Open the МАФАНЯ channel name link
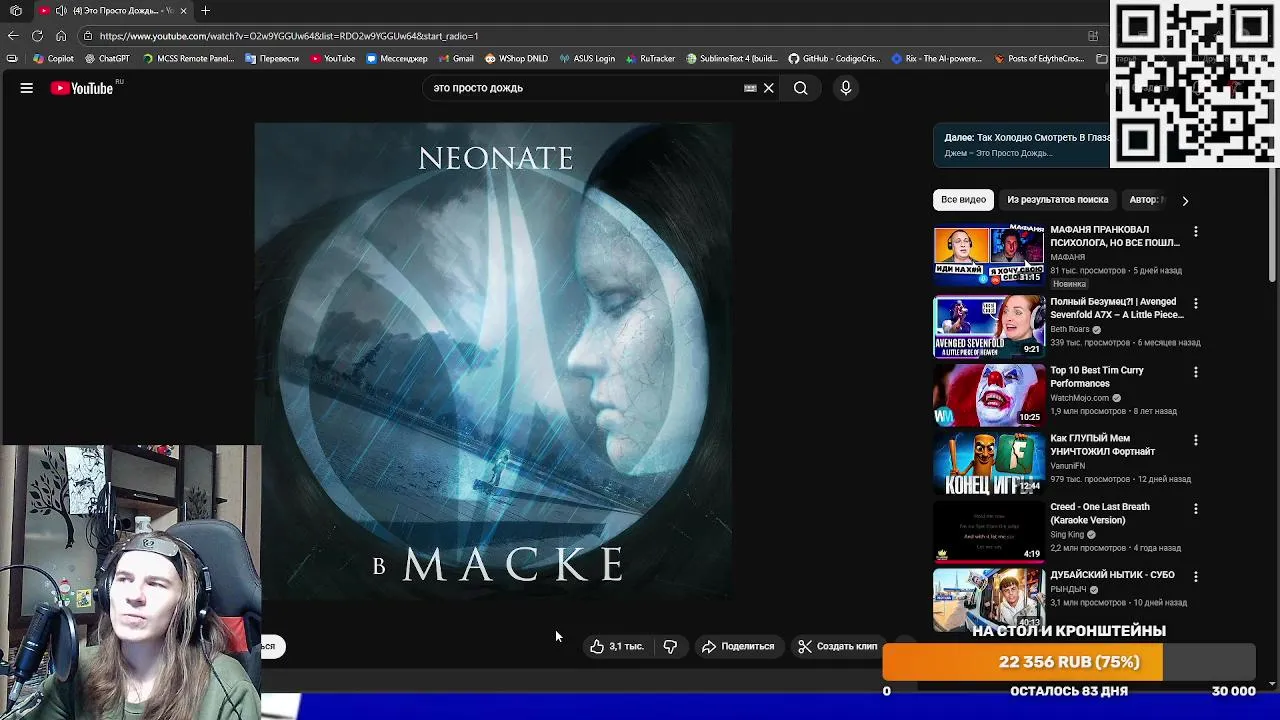 coord(1067,257)
